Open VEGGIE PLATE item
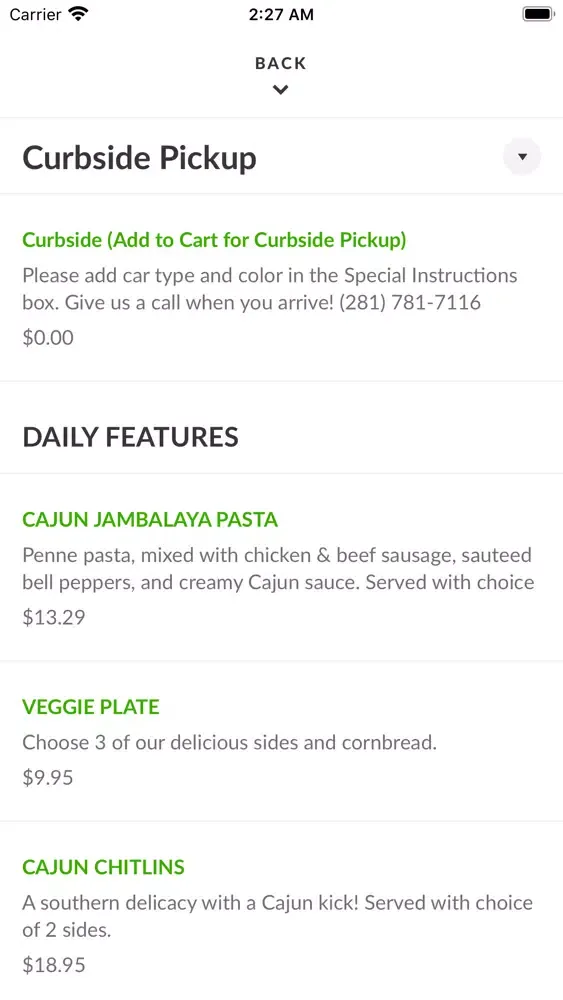This screenshot has width=563, height=1000. tap(91, 707)
